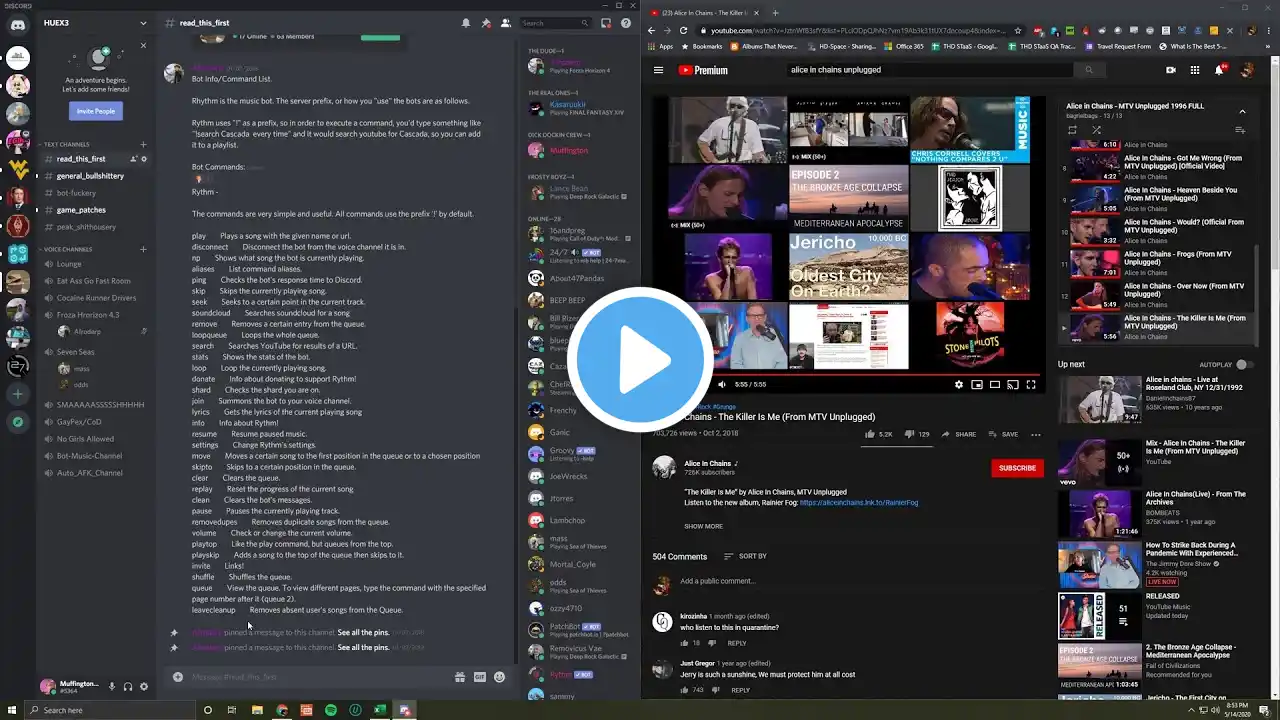
Task: Expand the HUEX3 server dropdown
Action: 143,23
